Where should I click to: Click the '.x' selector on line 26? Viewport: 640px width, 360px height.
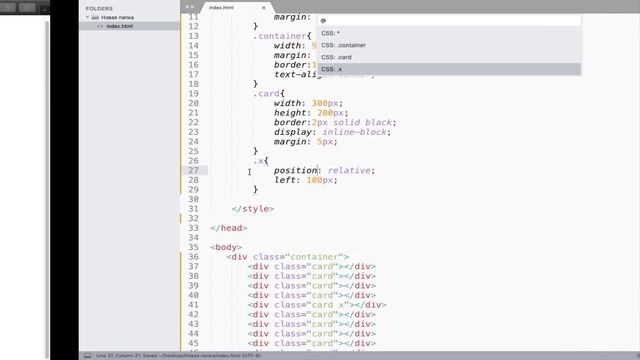click(259, 161)
